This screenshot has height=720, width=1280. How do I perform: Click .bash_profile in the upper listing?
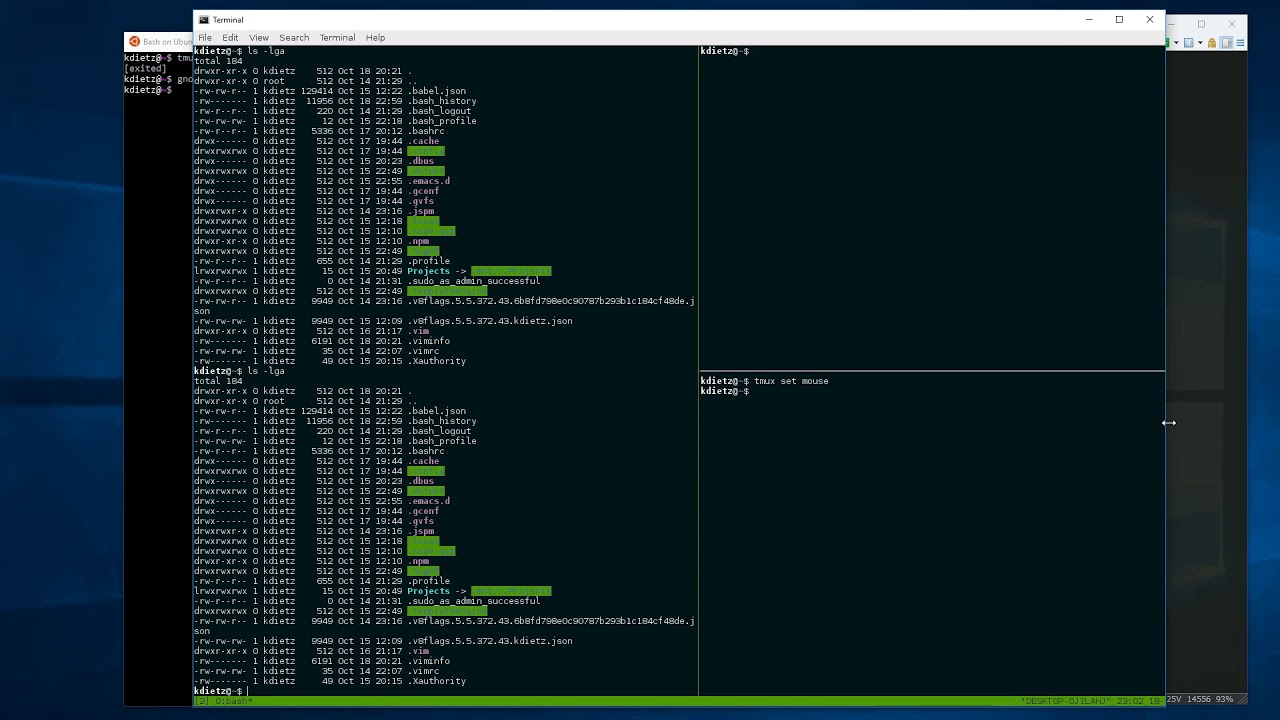(x=442, y=121)
